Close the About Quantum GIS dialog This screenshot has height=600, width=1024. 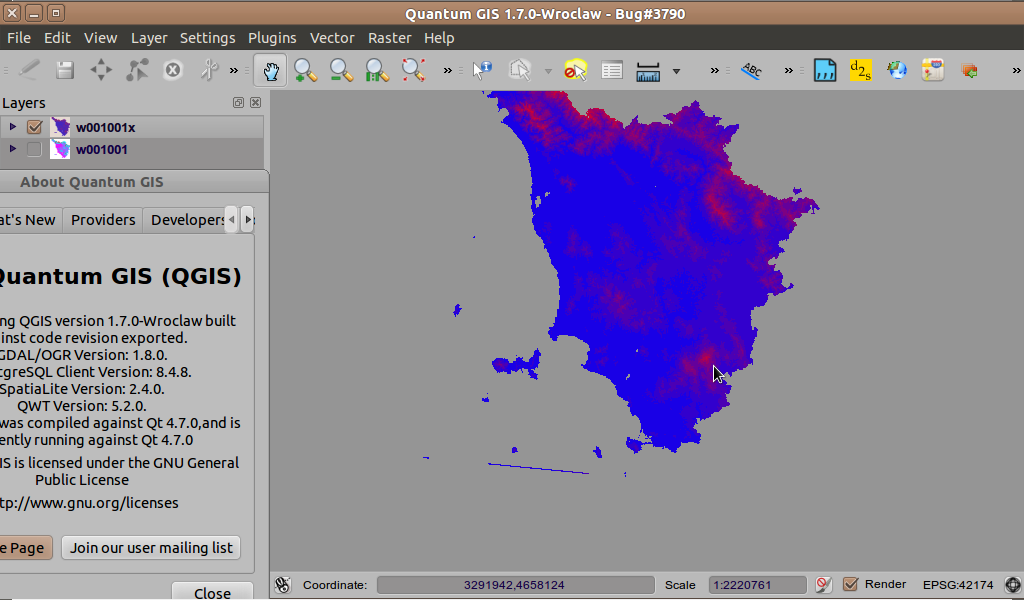pos(212,592)
